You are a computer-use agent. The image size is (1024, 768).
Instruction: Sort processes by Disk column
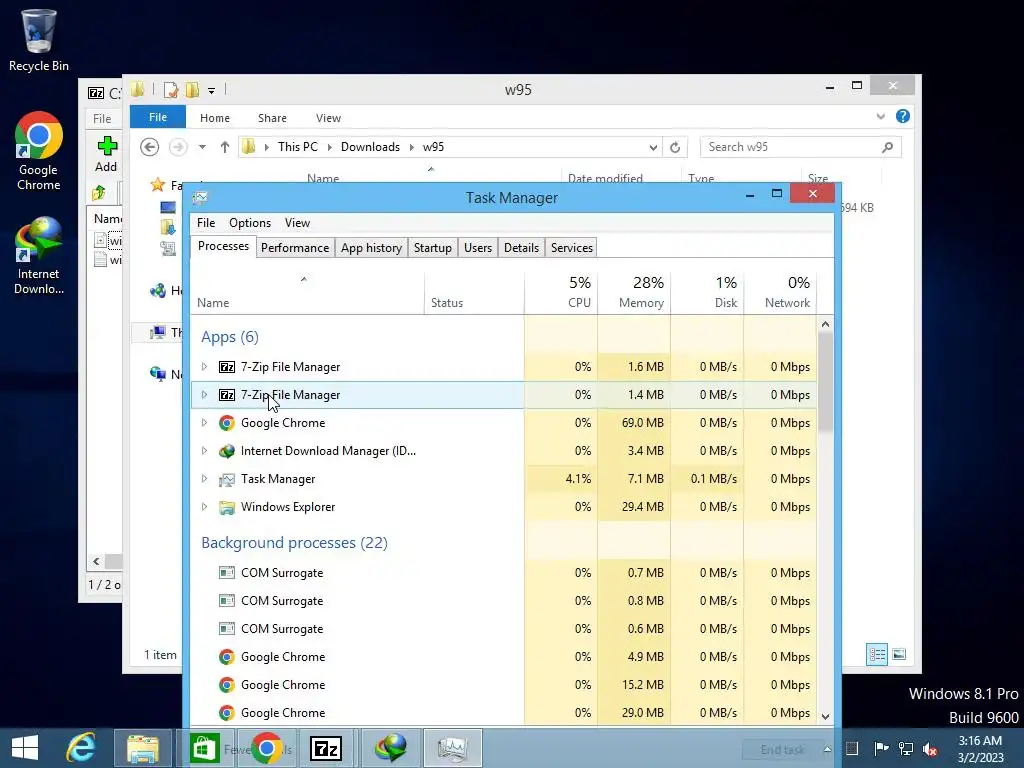coord(707,292)
